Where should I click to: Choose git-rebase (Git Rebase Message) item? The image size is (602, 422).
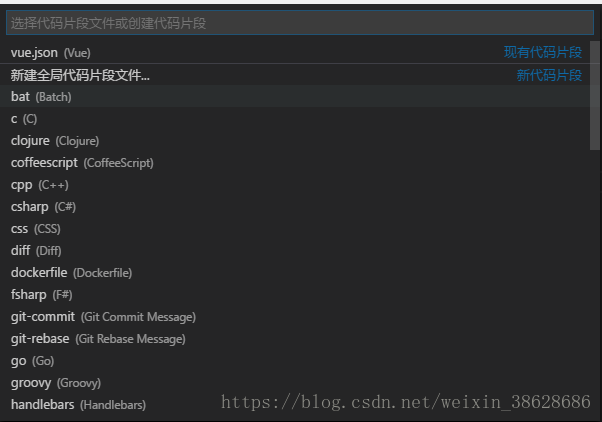click(x=98, y=339)
